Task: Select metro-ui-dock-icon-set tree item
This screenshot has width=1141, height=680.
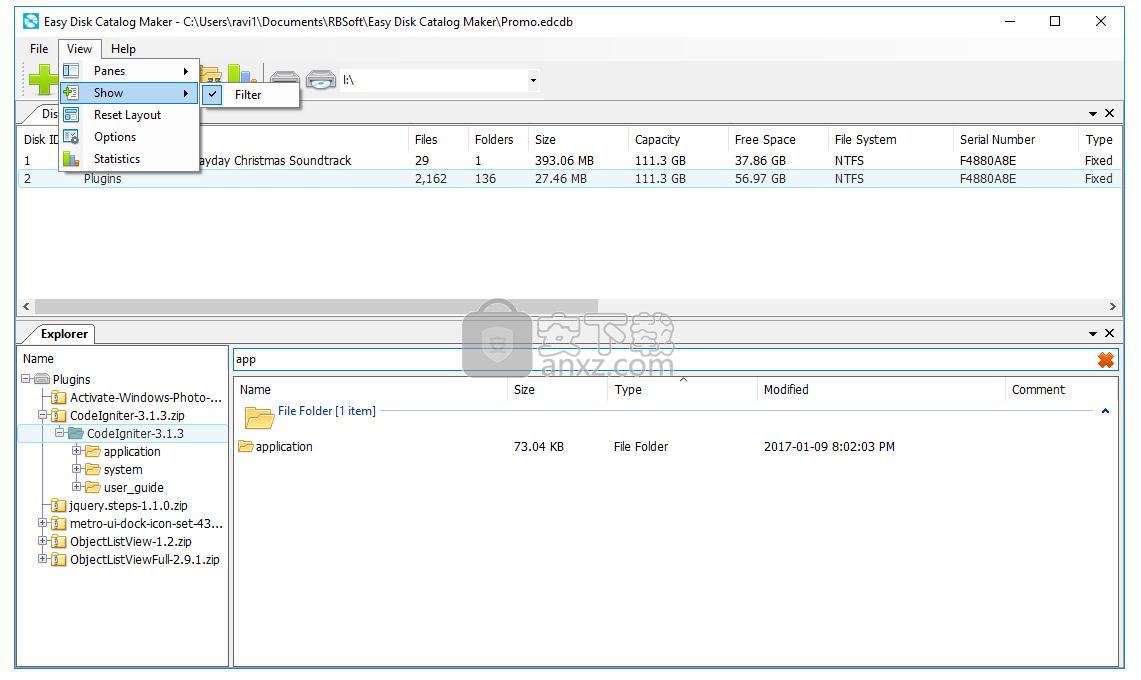Action: coord(146,523)
